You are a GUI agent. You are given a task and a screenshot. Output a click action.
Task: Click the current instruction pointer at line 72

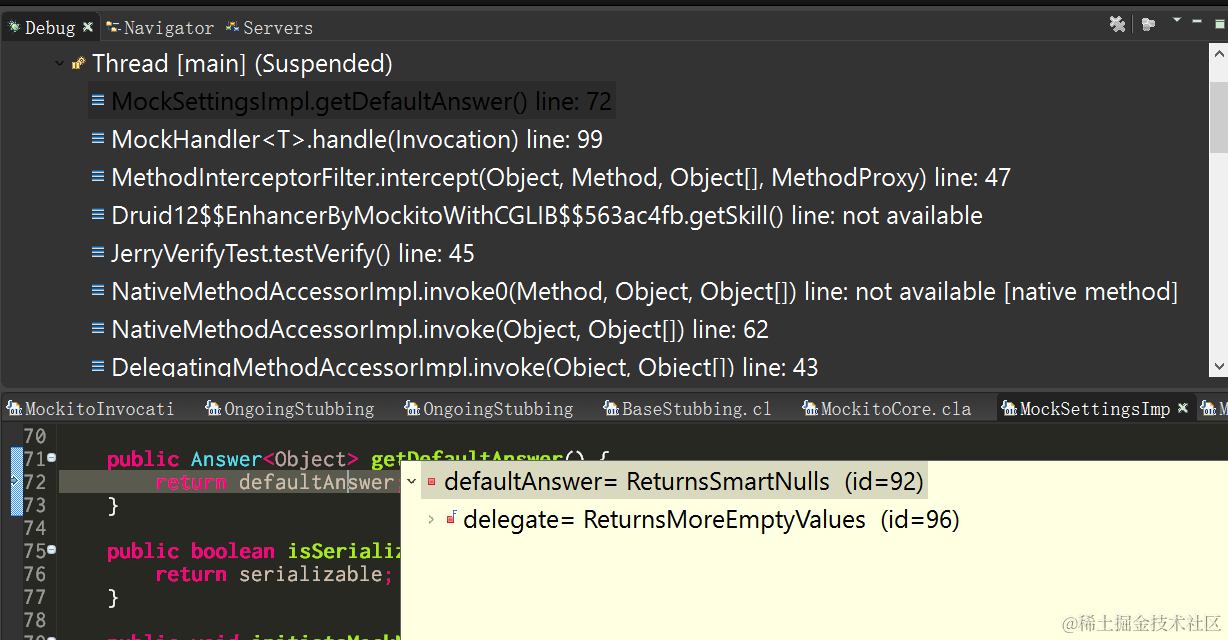15,482
